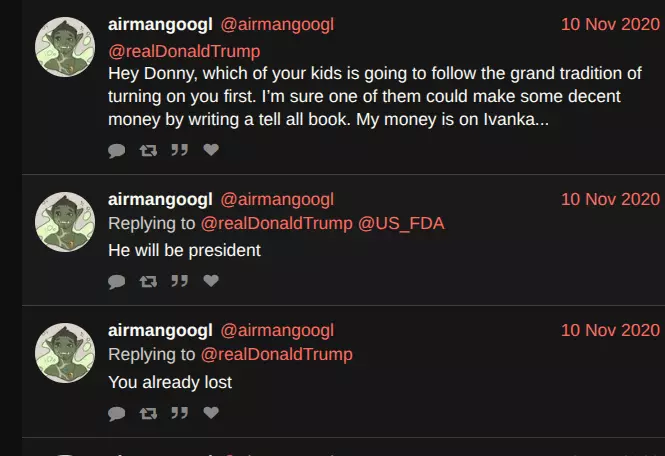The width and height of the screenshot is (665, 456).
Task: Click avatar on the 'Hey Donny' tweet
Action: pos(65,47)
